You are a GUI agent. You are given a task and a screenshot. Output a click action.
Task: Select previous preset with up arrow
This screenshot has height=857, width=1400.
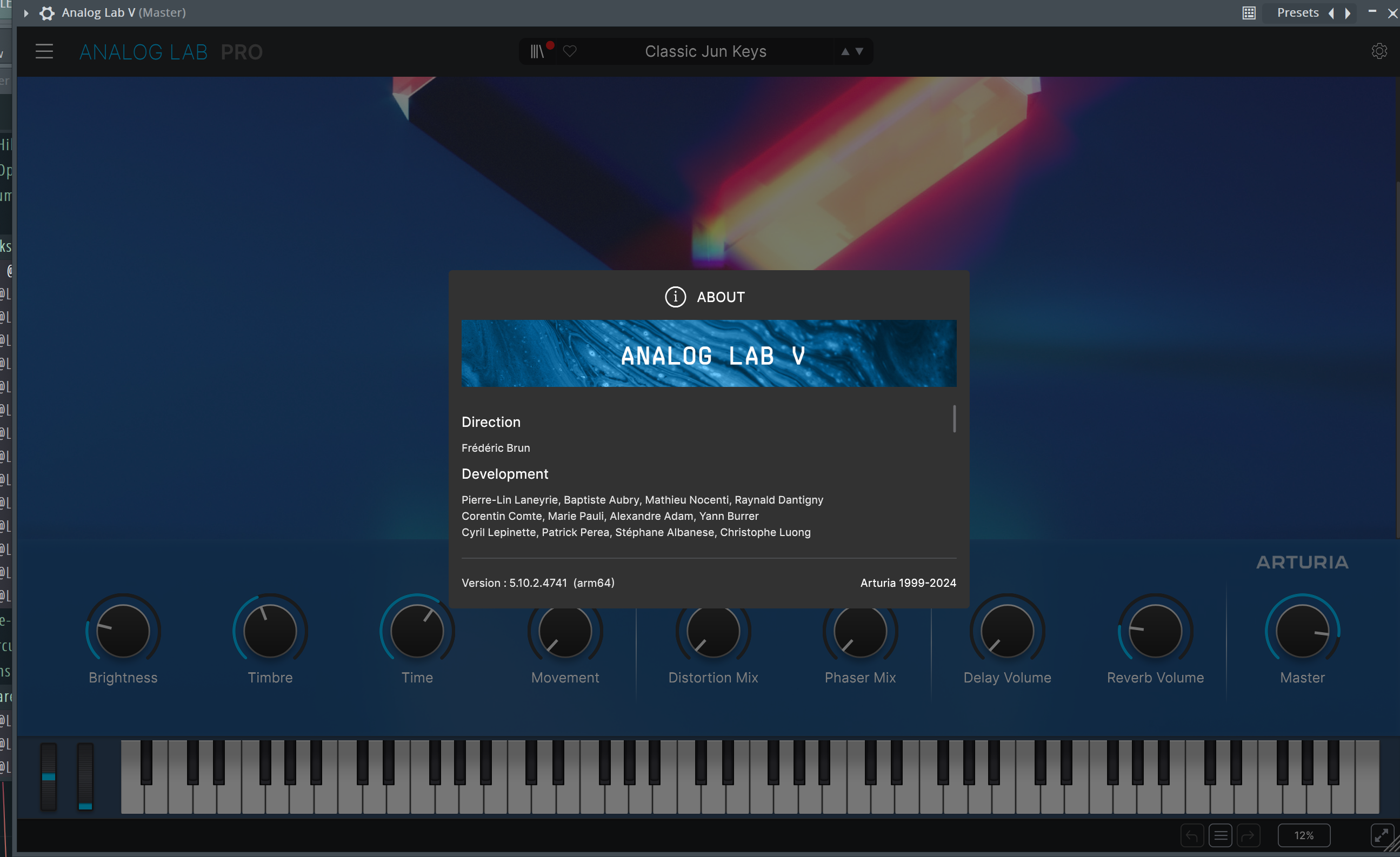coord(845,52)
